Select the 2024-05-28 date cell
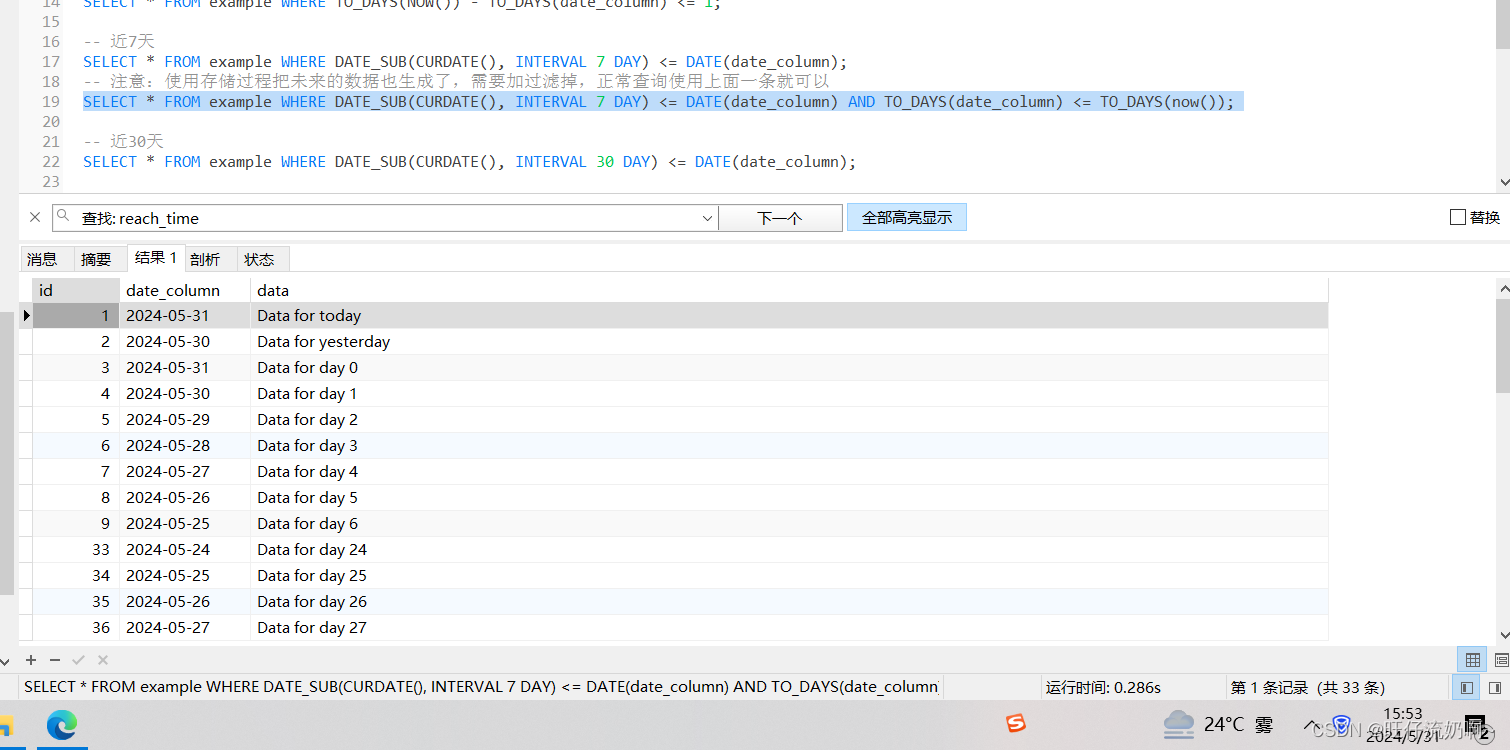 coord(185,446)
